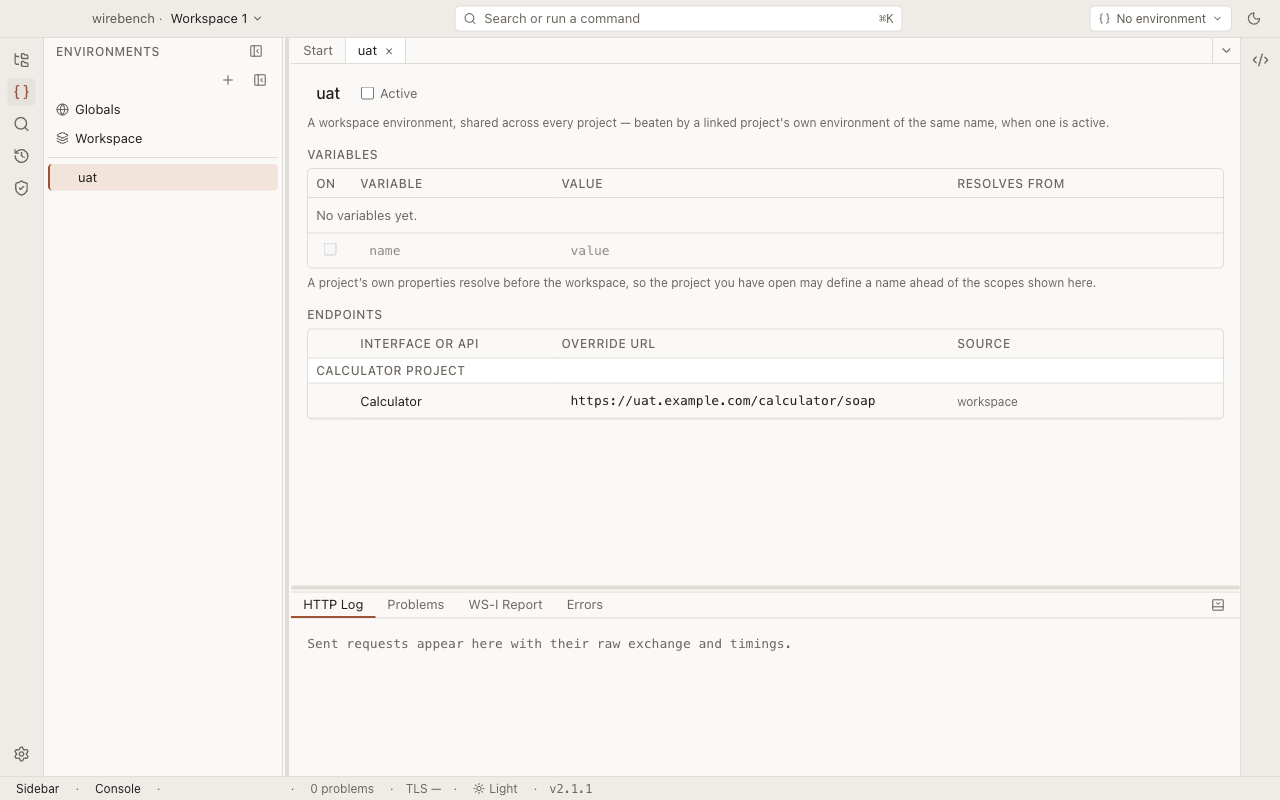Click the SOURCE column header
Image resolution: width=1280 pixels, height=800 pixels.
[983, 344]
